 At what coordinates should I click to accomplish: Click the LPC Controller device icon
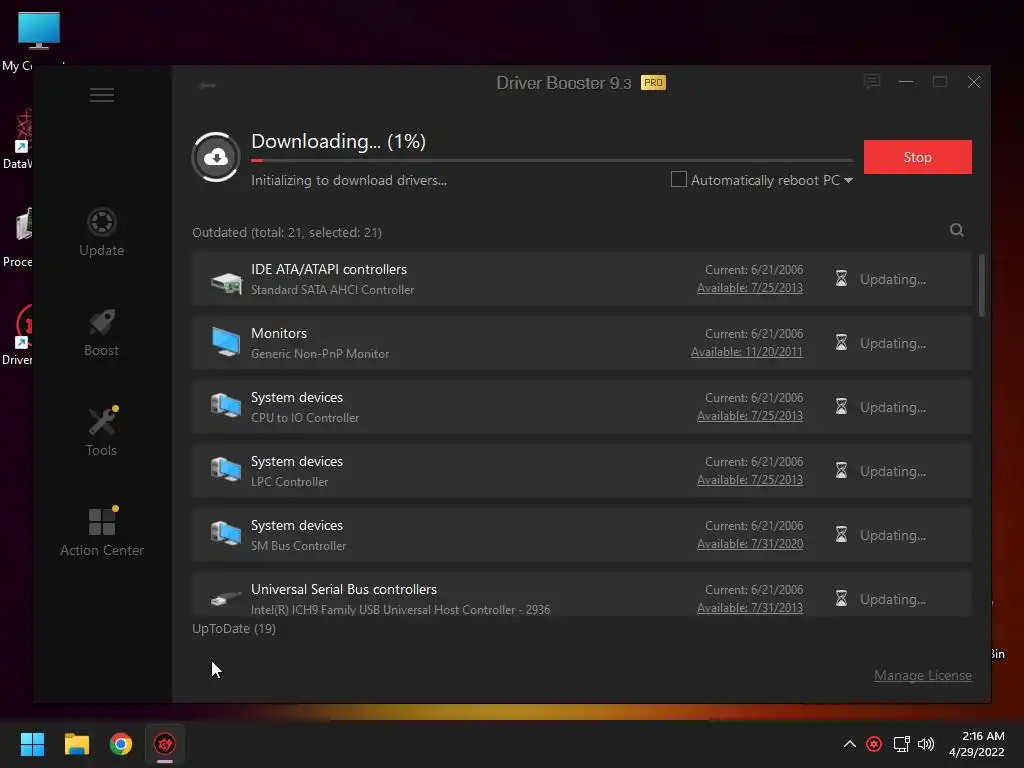[226, 470]
